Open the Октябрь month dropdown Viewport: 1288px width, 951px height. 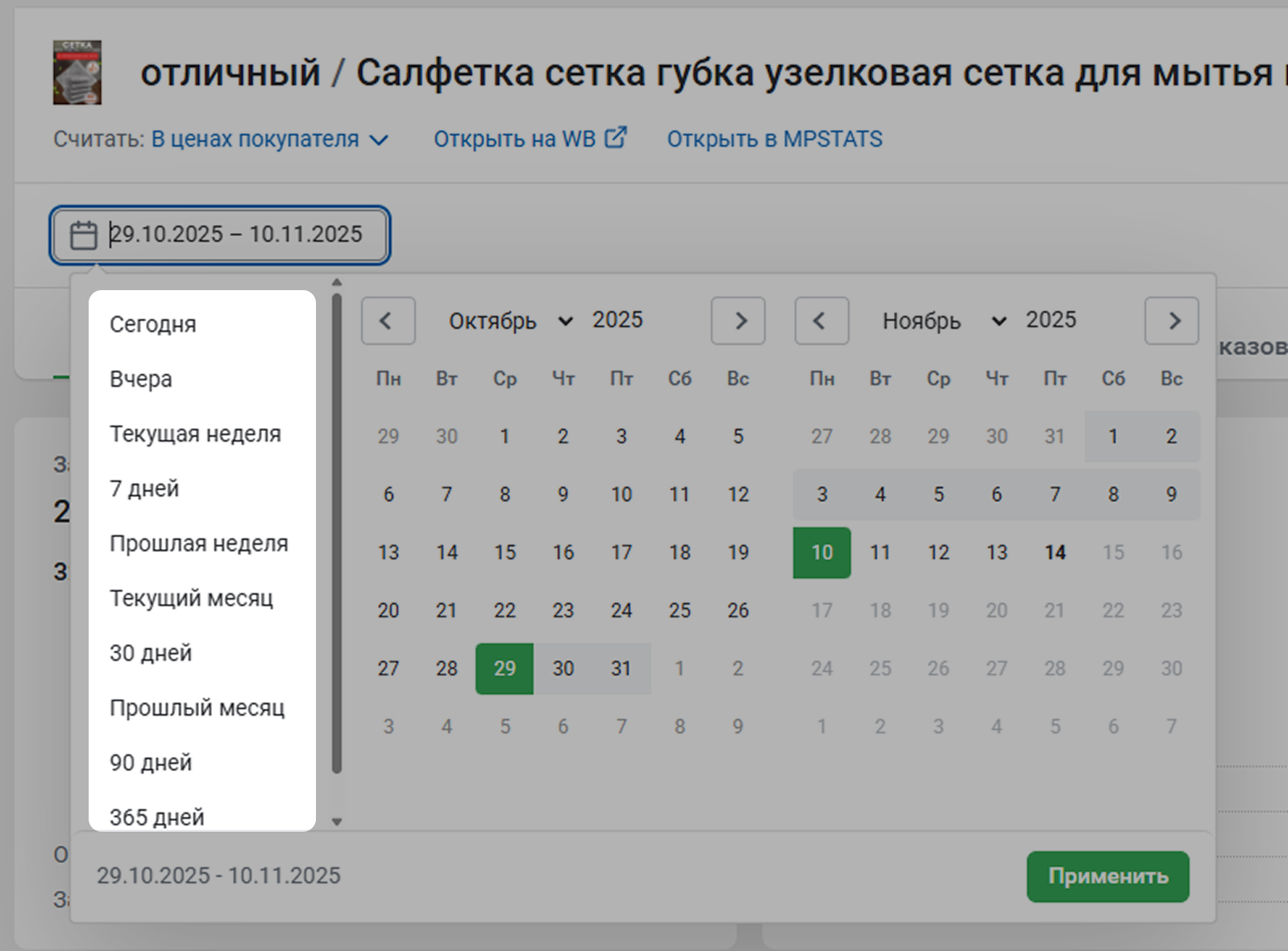coord(509,321)
